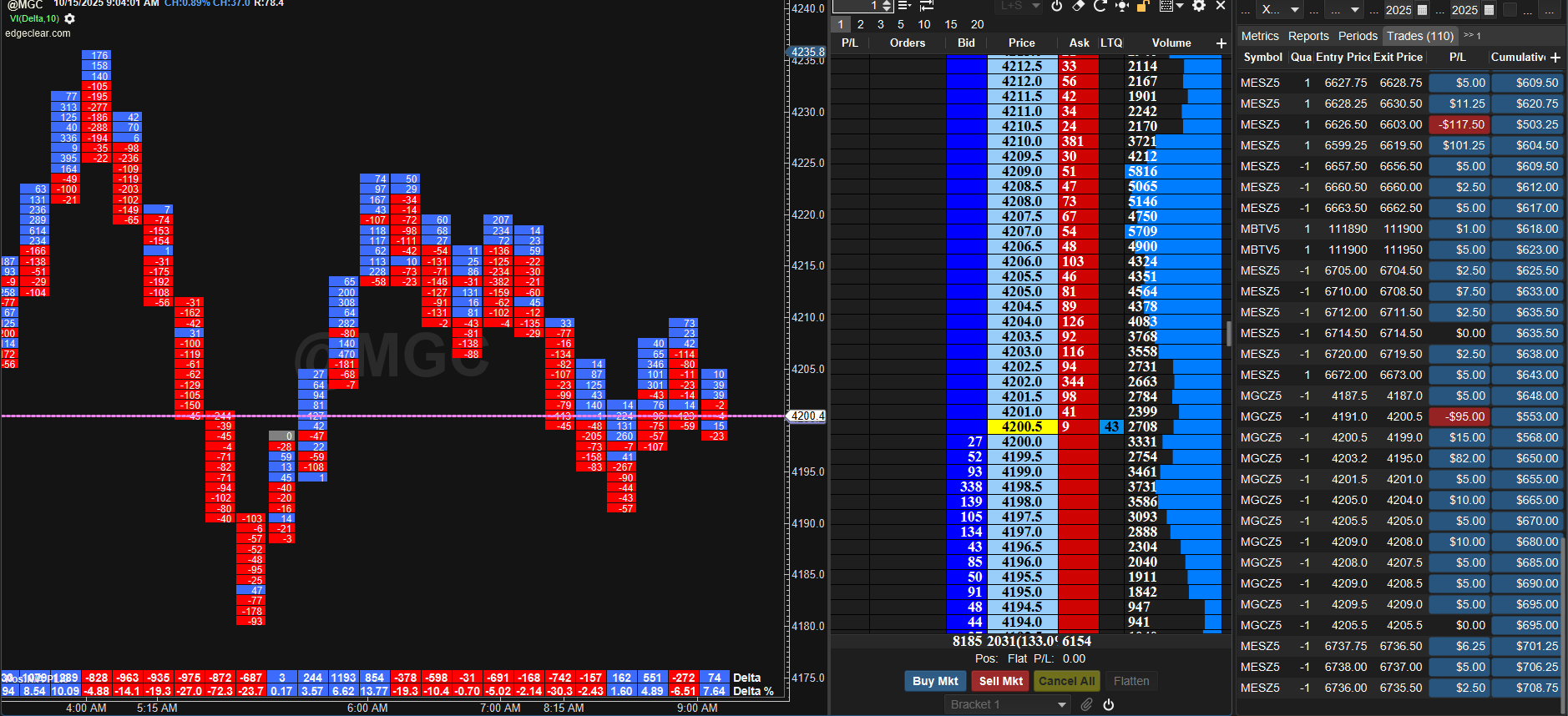
Task: Open the start date calendar picker
Action: point(1423,10)
